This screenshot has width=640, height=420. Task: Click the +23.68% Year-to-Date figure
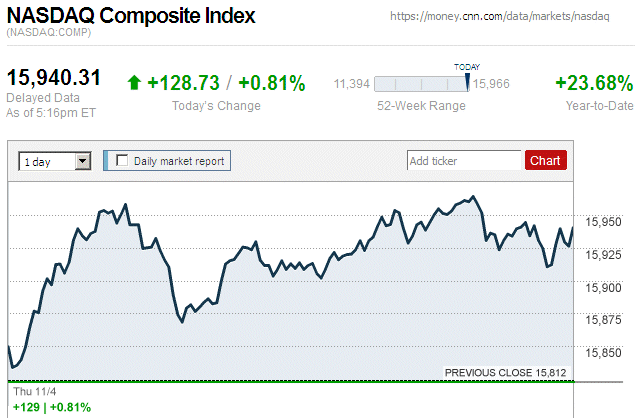pos(594,83)
